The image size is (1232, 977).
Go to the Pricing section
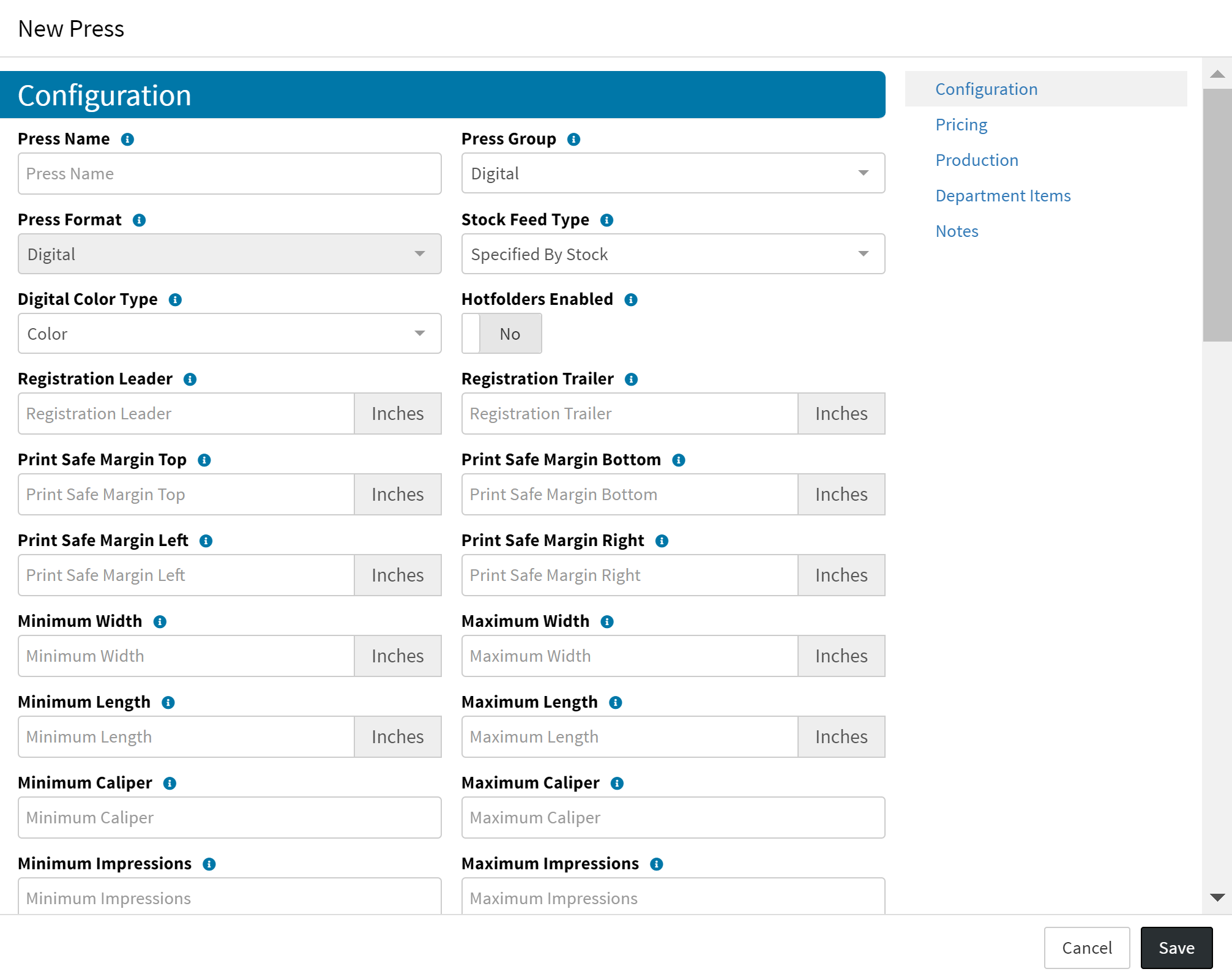(x=961, y=125)
